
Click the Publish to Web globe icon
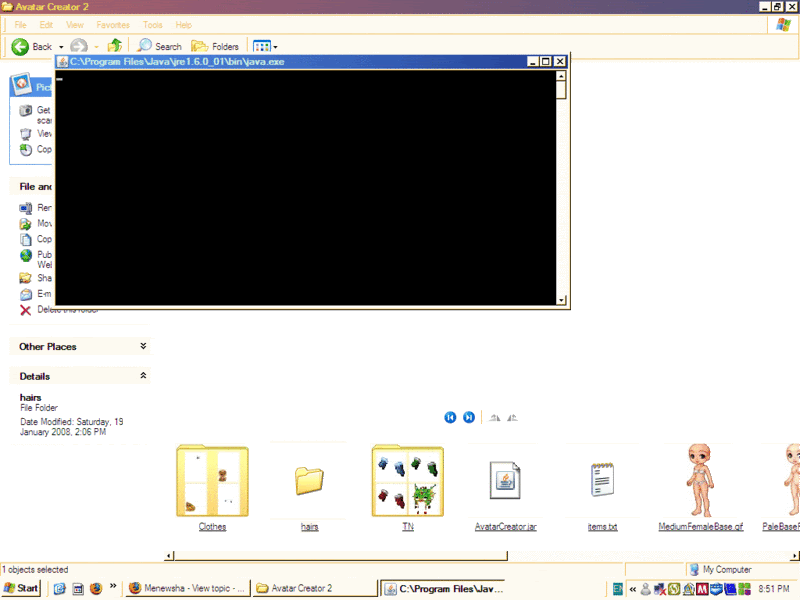pyautogui.click(x=26, y=255)
